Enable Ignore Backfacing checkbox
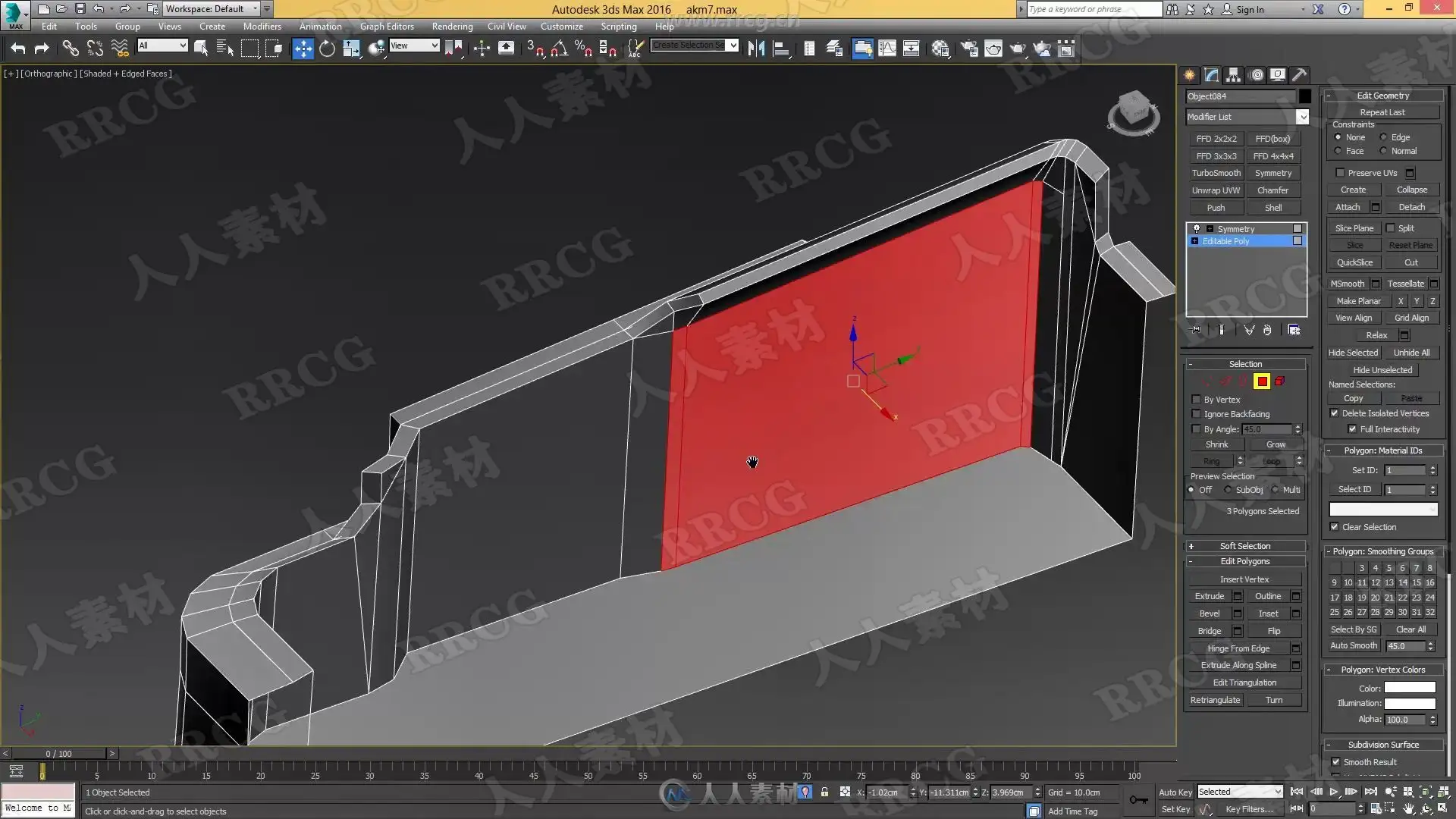1456x819 pixels. click(1197, 414)
